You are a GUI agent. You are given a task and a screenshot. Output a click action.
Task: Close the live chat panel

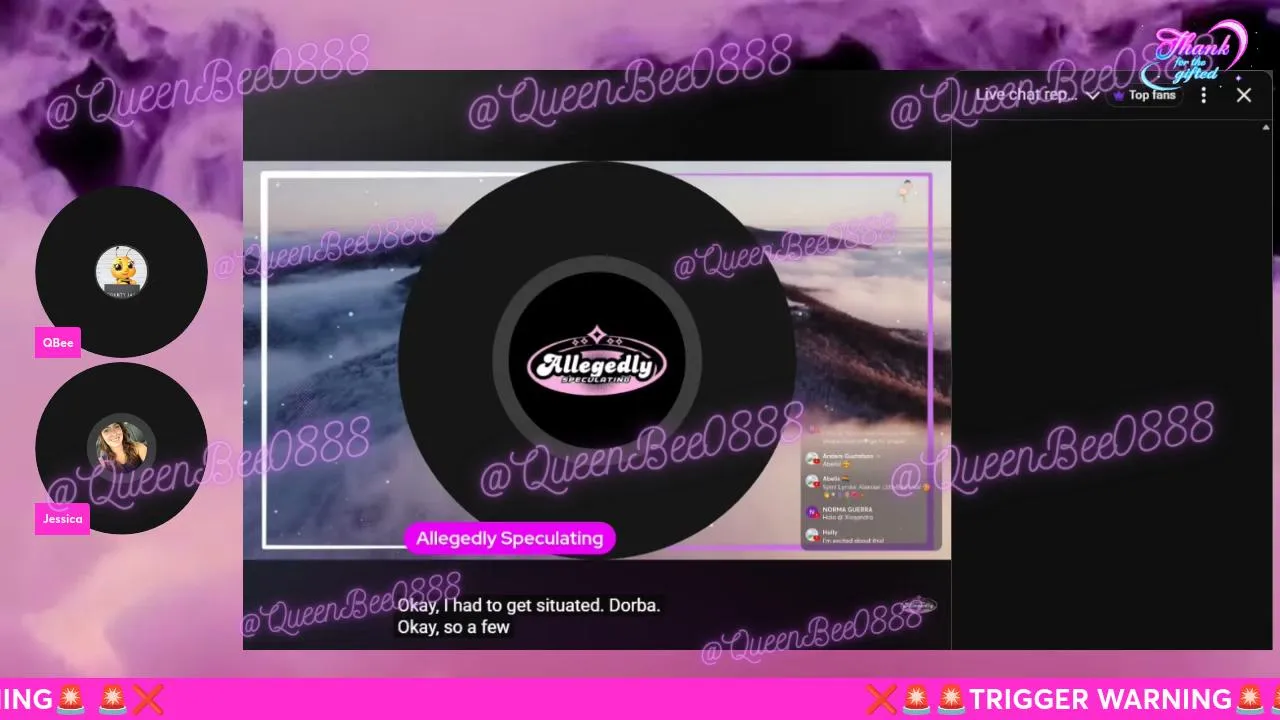(x=1243, y=95)
